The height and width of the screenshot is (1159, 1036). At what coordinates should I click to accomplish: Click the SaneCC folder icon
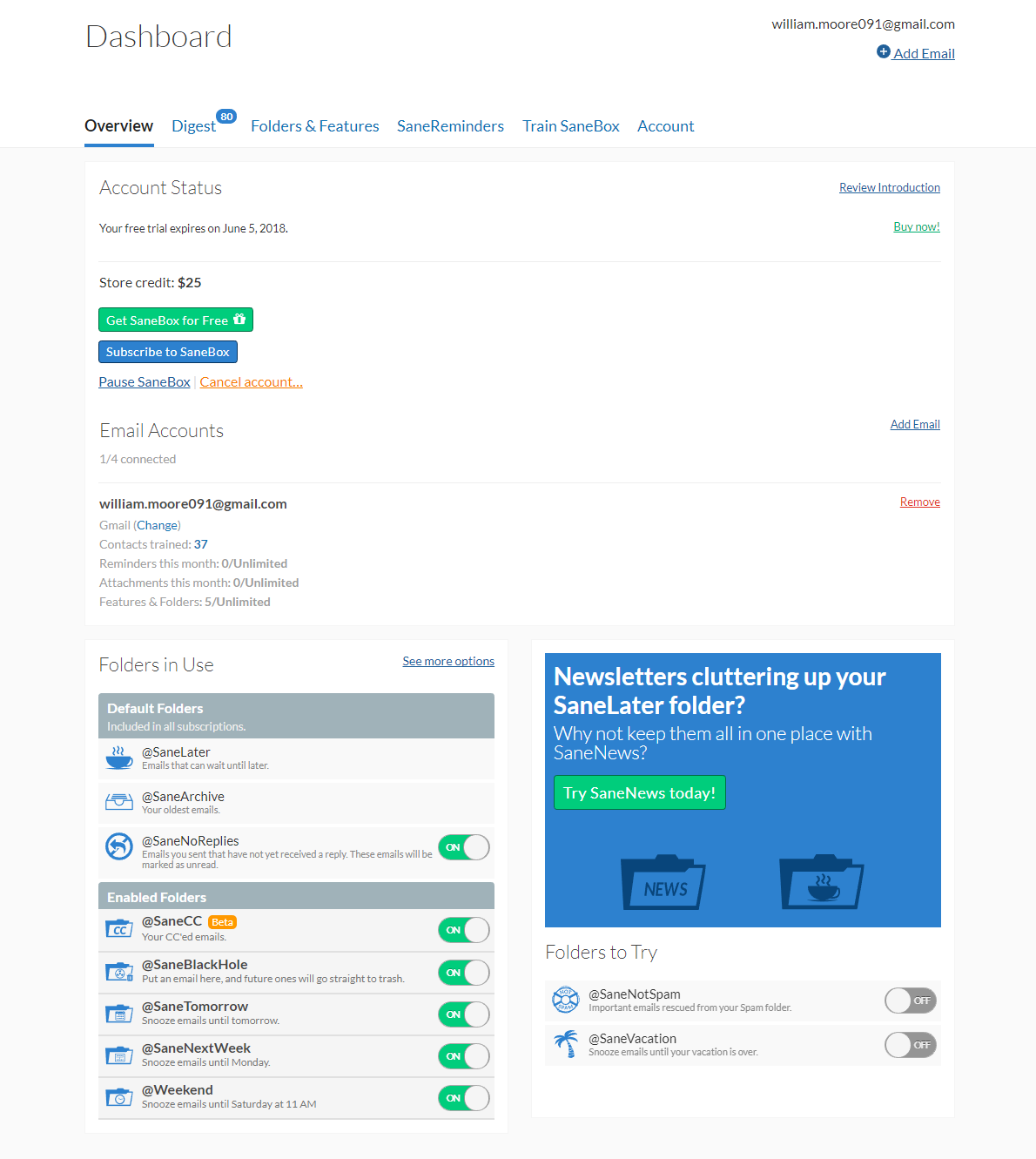coord(119,929)
